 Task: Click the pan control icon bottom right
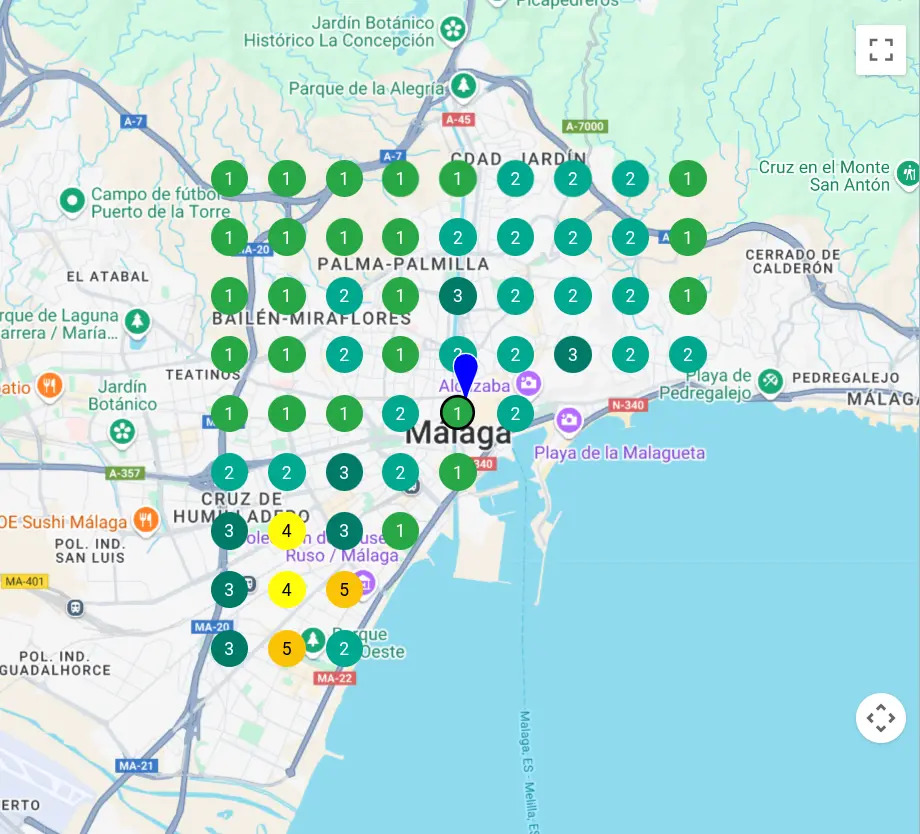[x=881, y=717]
